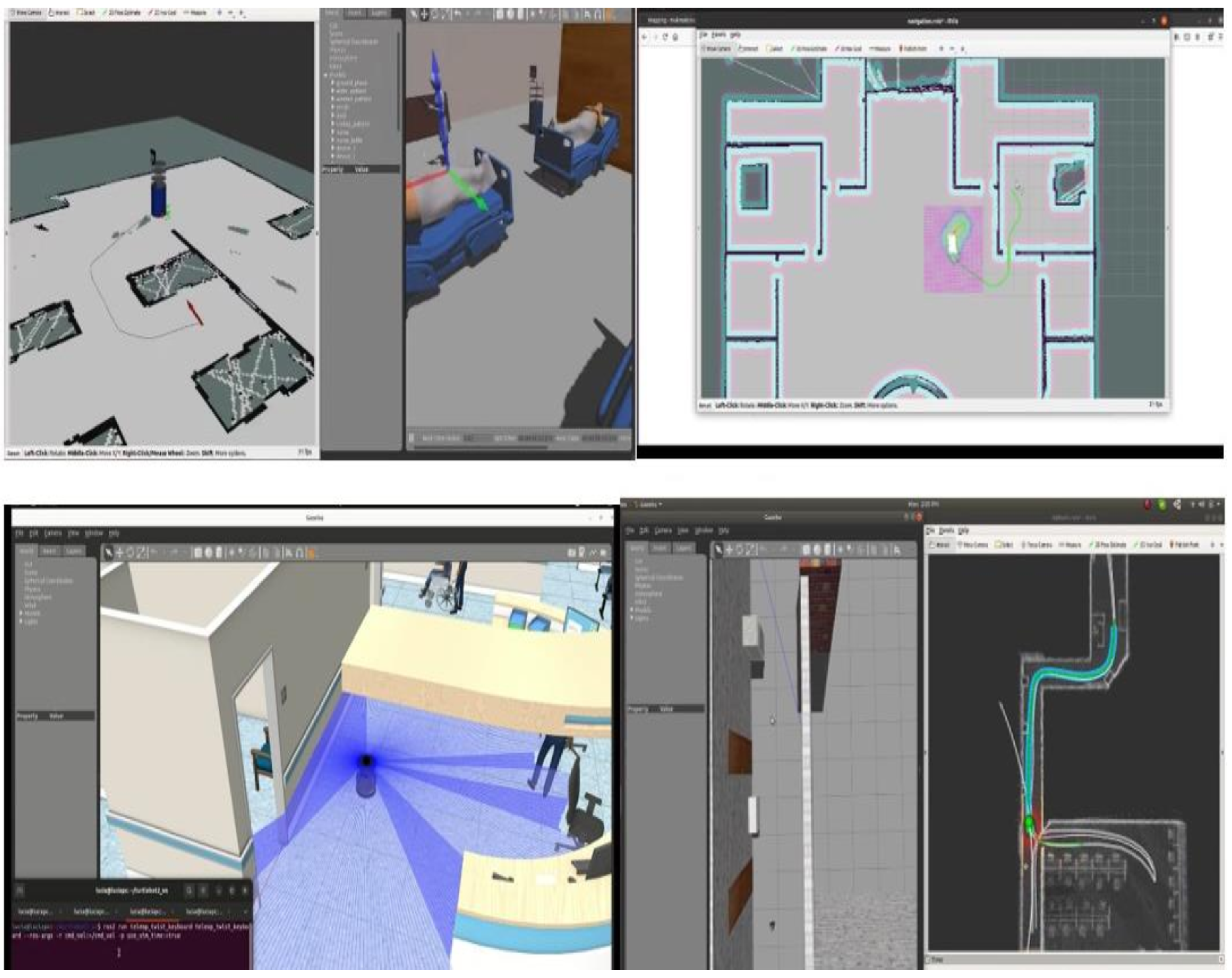The height and width of the screenshot is (978, 1232).
Task: Select the Publish Point tool in bottom-right RViz
Action: [x=1185, y=545]
